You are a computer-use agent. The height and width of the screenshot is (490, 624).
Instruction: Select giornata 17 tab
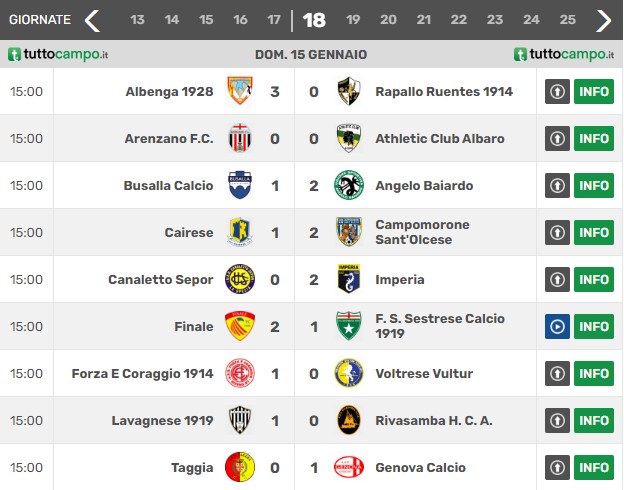tap(274, 20)
